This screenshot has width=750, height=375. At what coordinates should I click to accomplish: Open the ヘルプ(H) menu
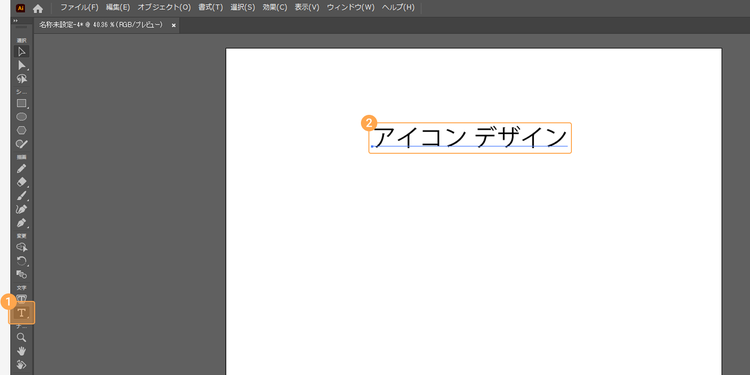(x=397, y=8)
